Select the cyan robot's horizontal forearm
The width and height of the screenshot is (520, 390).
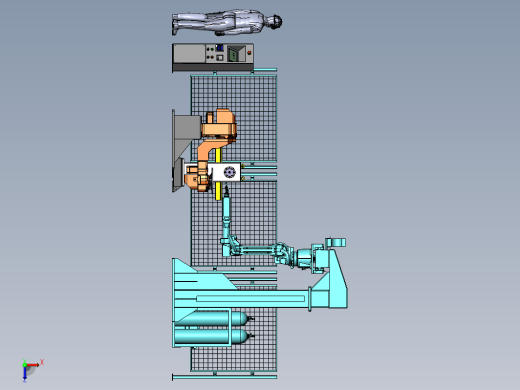coord(257,249)
